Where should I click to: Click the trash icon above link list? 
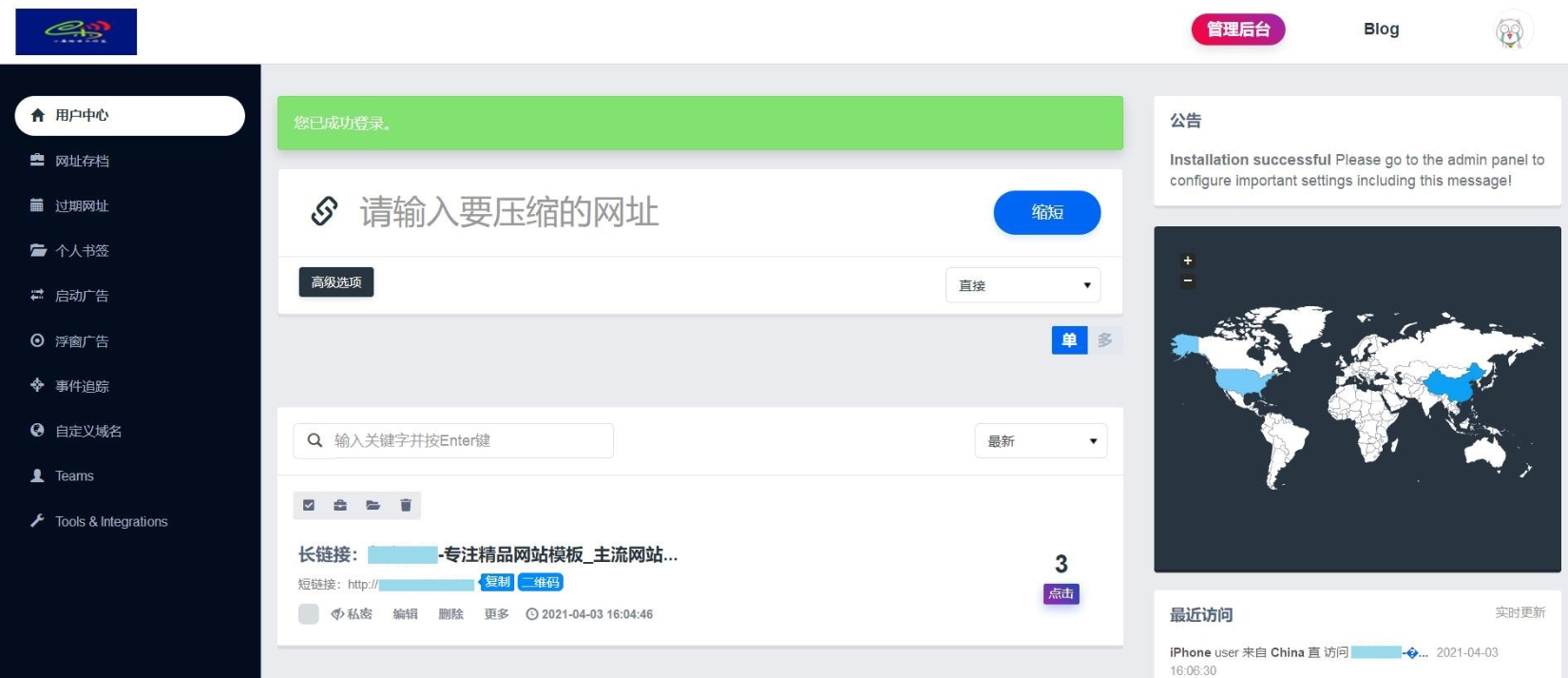pyautogui.click(x=406, y=505)
